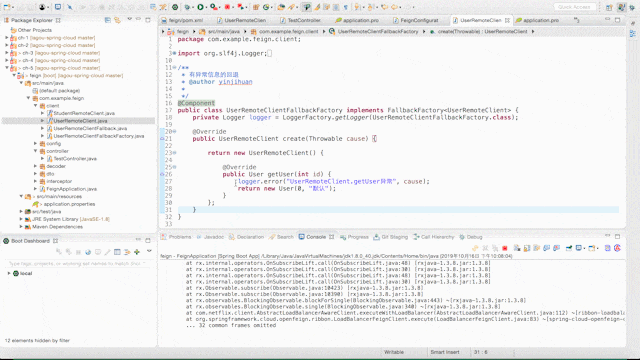The width and height of the screenshot is (640, 360).
Task: Open the Git Staging view tab
Action: pyautogui.click(x=394, y=237)
